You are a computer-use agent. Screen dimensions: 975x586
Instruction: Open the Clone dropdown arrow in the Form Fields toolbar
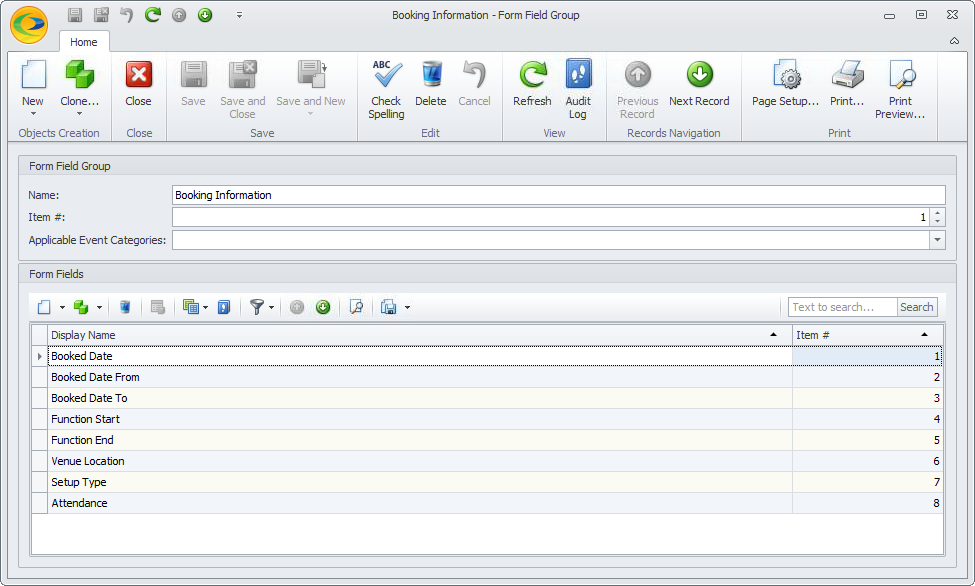point(99,307)
